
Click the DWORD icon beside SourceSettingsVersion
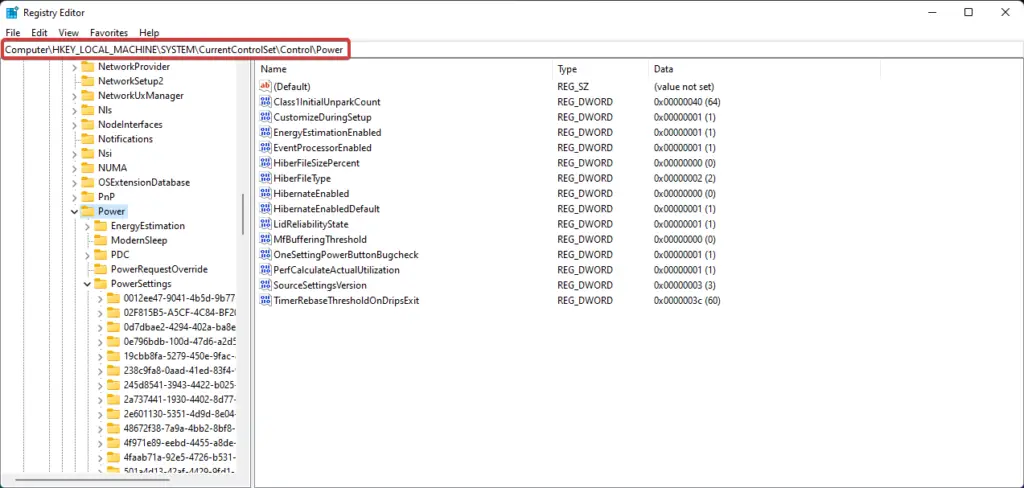click(265, 285)
